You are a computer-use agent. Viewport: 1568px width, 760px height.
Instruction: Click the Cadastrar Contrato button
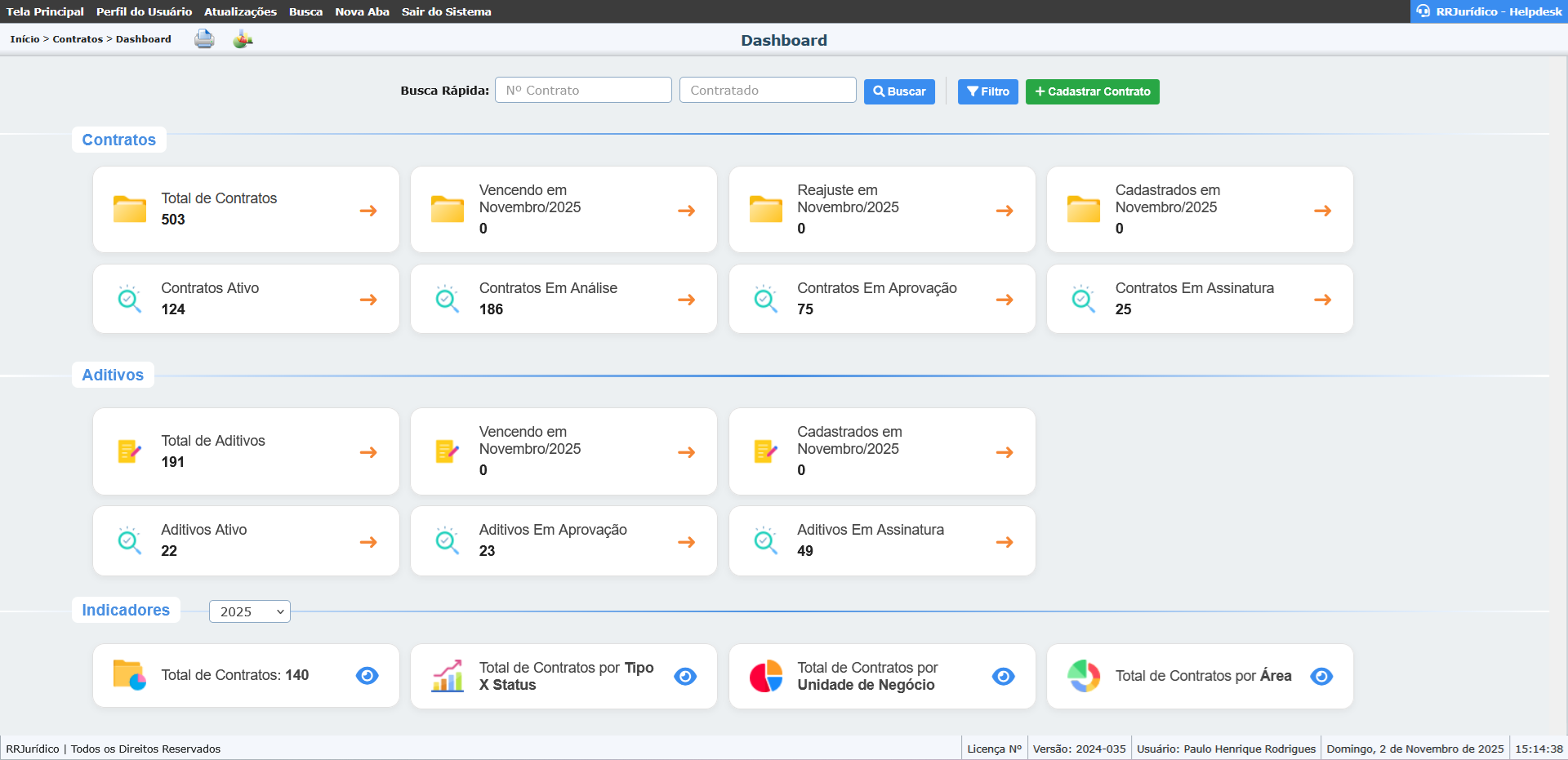1092,91
